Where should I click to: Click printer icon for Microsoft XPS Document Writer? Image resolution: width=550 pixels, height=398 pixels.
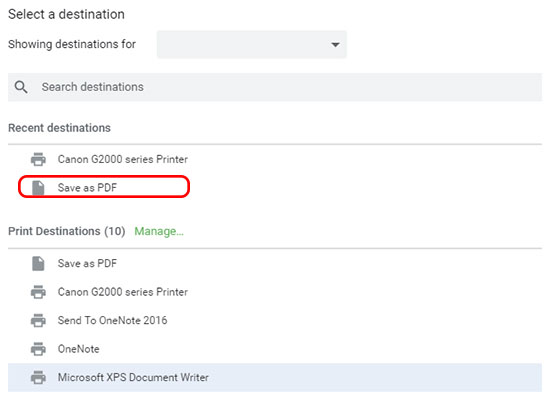pyautogui.click(x=38, y=377)
